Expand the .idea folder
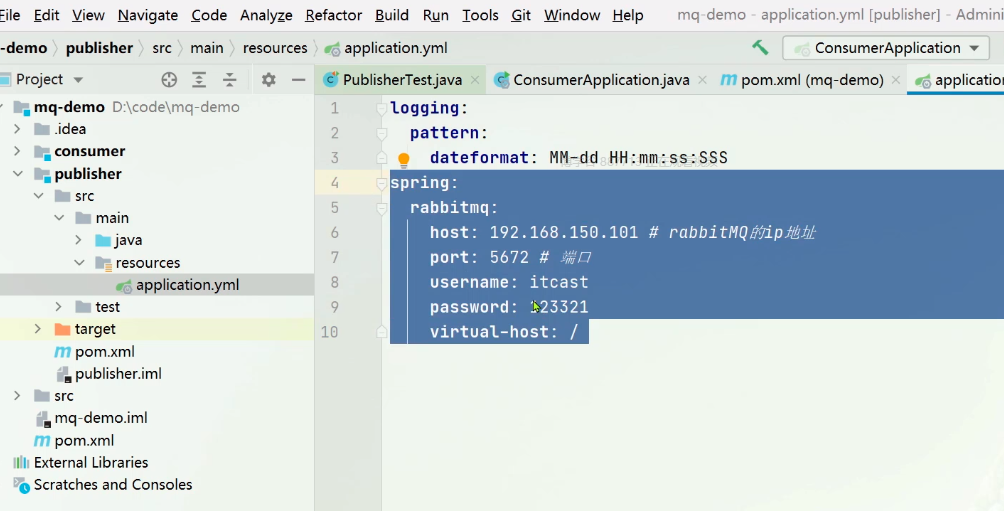The height and width of the screenshot is (511, 1004). [17, 129]
